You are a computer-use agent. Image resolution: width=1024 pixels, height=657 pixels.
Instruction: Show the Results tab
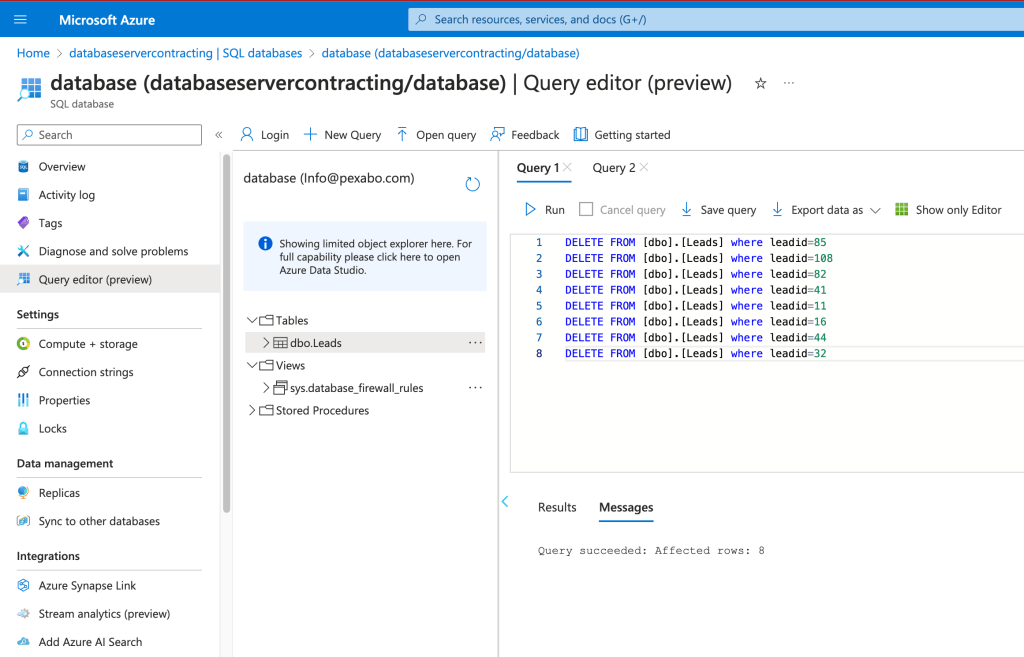[557, 507]
